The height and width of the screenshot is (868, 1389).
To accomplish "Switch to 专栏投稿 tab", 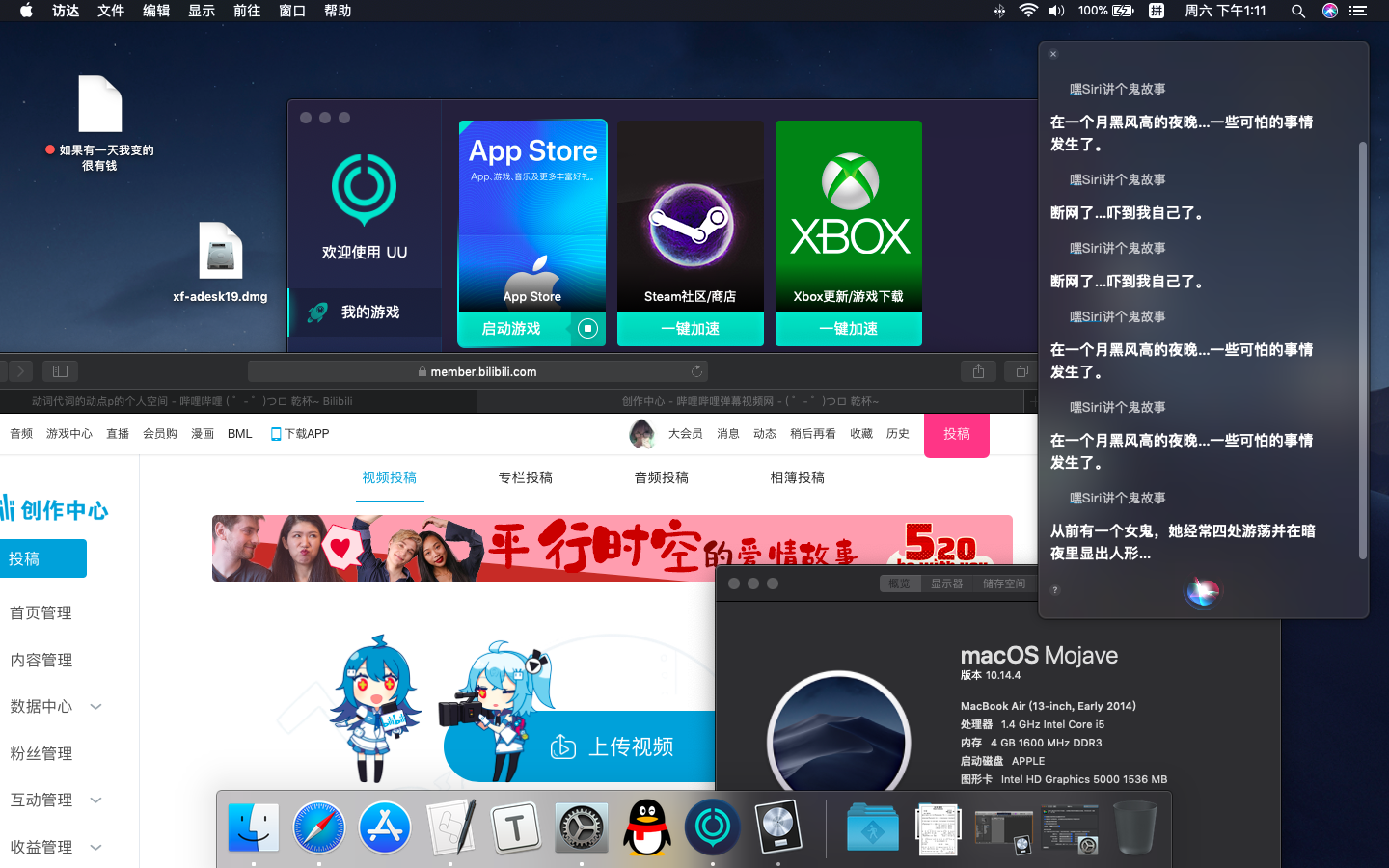I will click(526, 477).
